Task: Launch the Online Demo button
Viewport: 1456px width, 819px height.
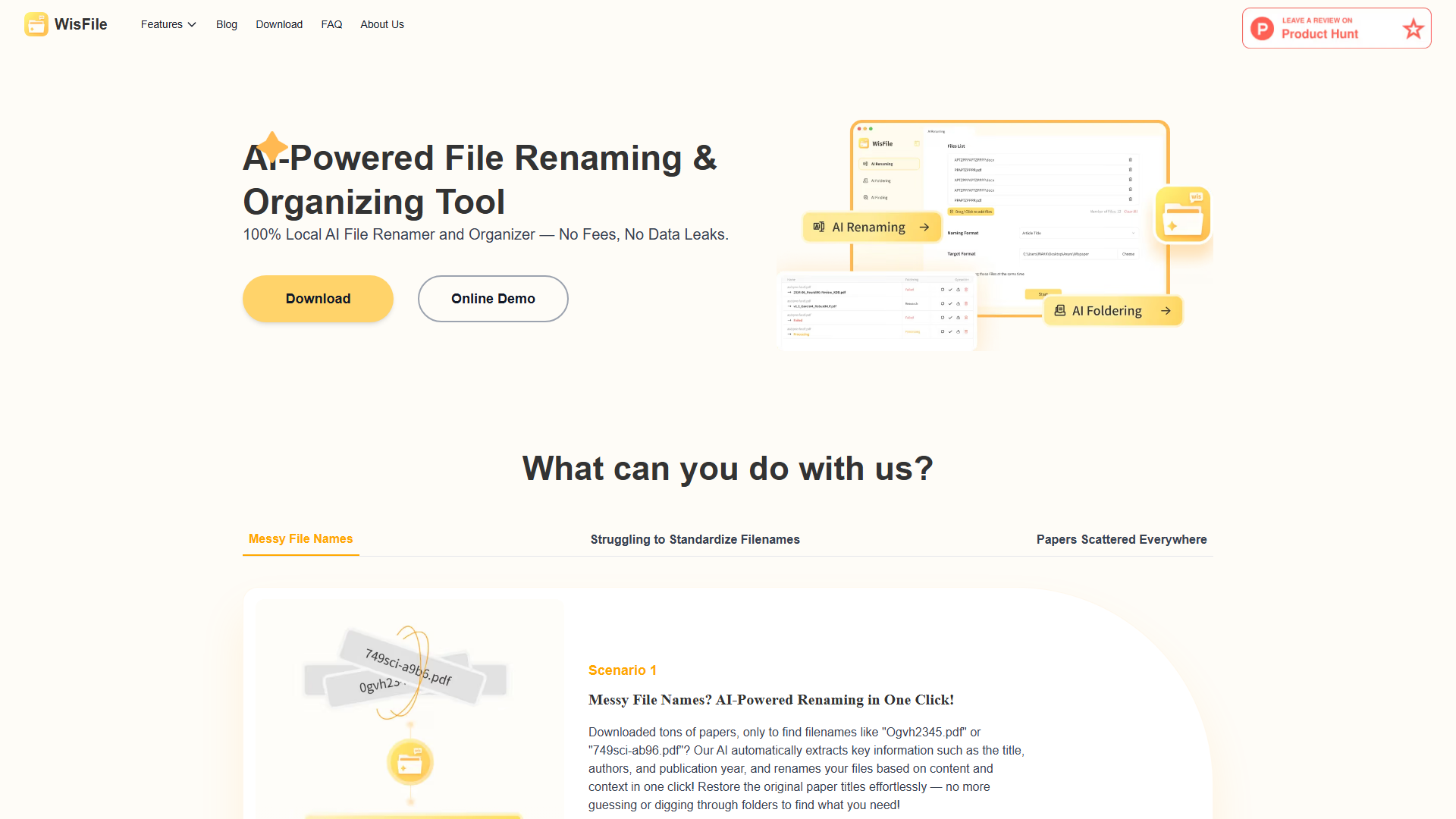Action: [493, 299]
